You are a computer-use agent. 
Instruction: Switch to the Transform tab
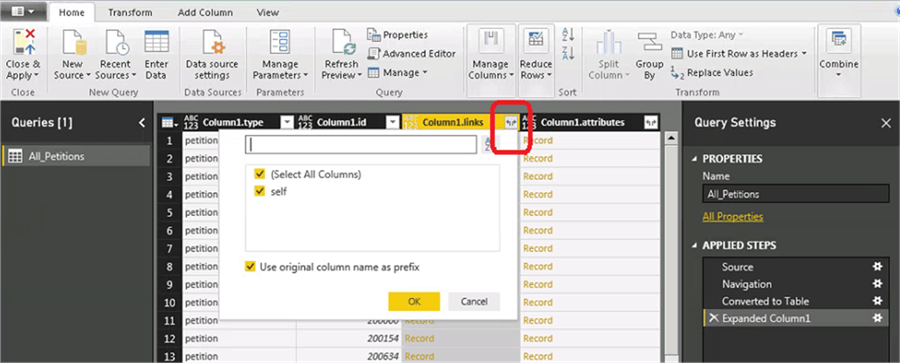130,12
